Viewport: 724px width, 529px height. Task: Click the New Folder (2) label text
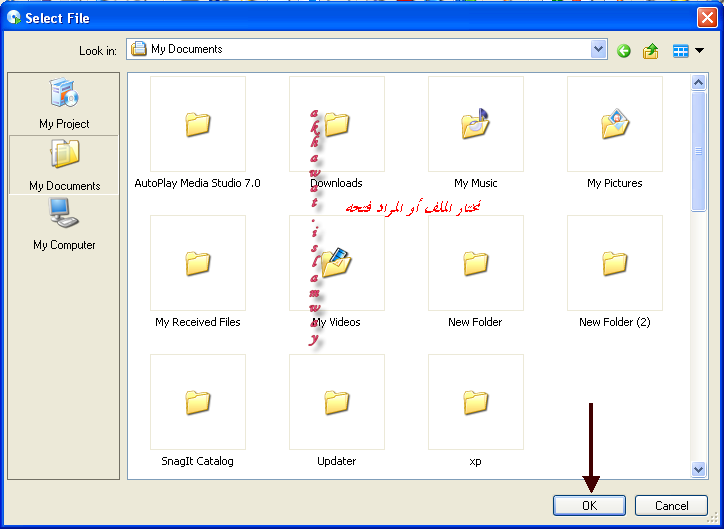[x=615, y=322]
